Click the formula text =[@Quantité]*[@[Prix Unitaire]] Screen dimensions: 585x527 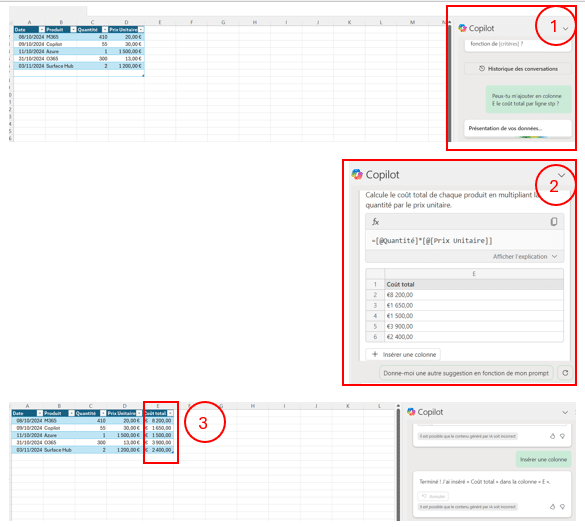click(x=432, y=241)
